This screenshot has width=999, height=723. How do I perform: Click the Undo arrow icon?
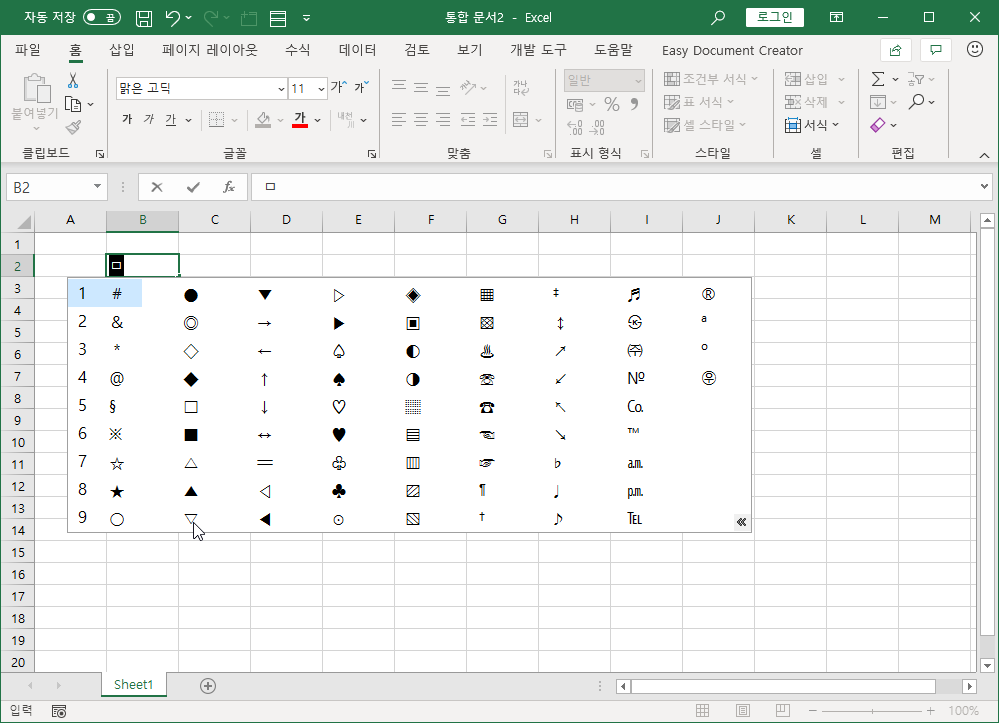click(x=173, y=18)
